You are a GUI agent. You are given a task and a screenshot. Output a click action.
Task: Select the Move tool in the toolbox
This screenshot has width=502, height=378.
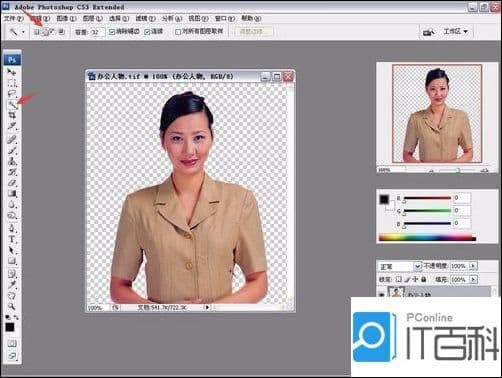(12, 72)
